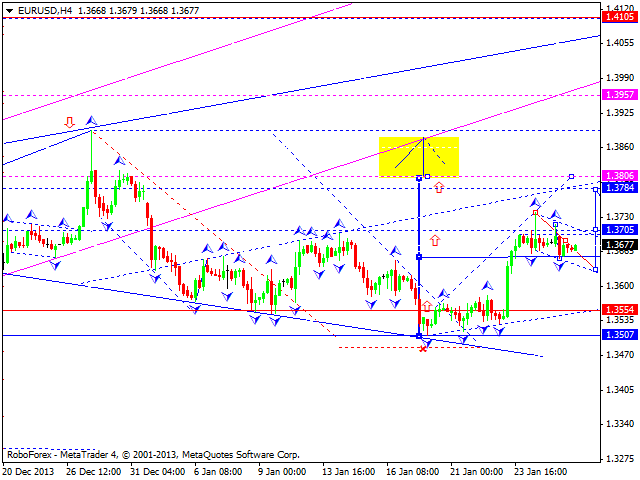
Task: Open the chart dropdown triangle beside EURUSD,H4
Action: [9, 11]
